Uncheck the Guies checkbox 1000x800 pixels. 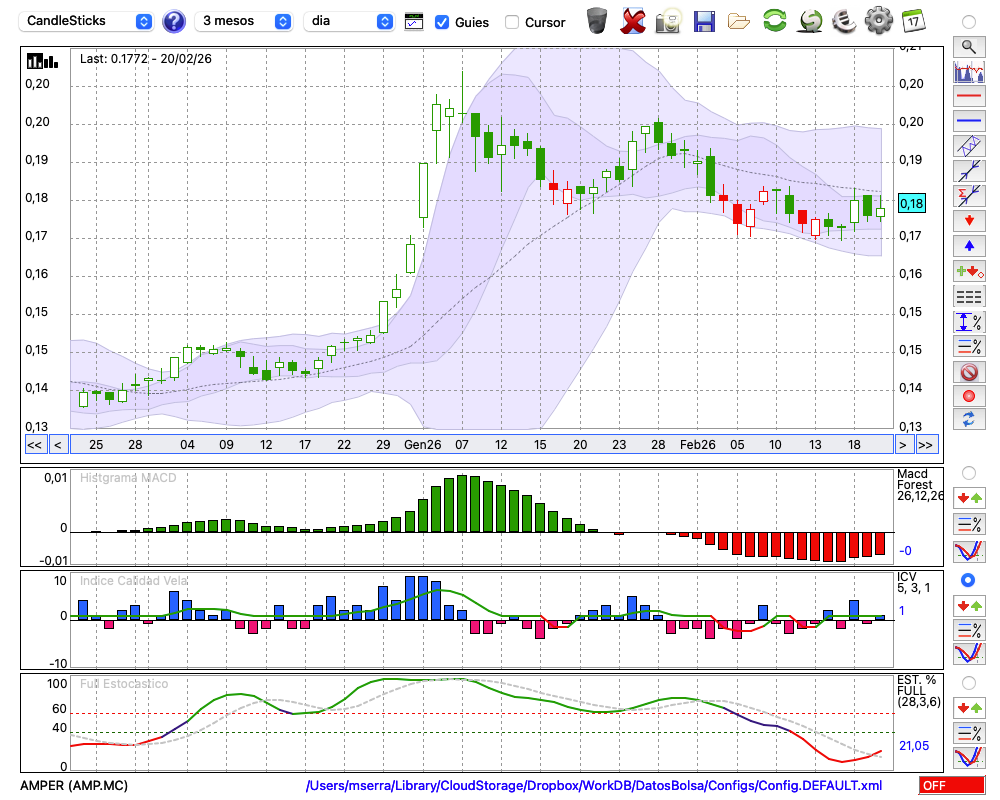coord(442,22)
